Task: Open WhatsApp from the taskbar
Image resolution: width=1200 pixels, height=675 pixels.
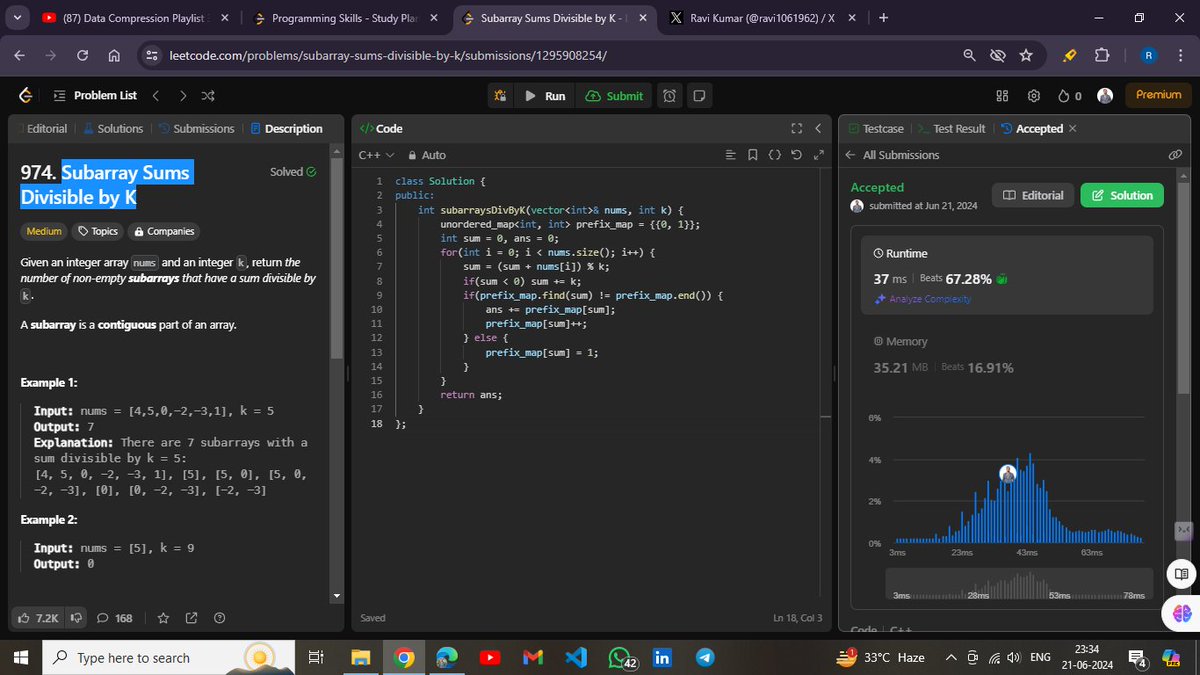Action: click(x=618, y=657)
